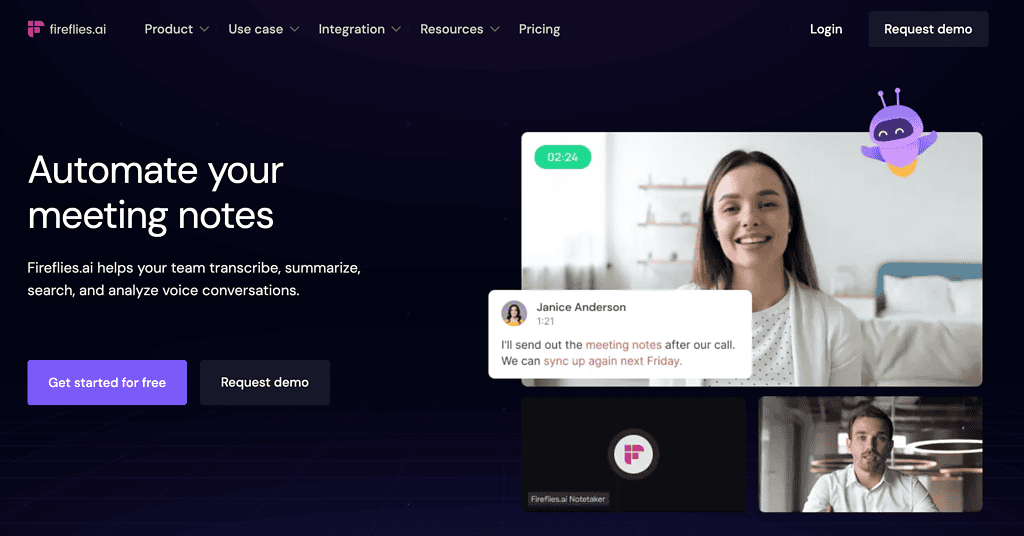Click the purple robot mascot
The width and height of the screenshot is (1024, 536).
pyautogui.click(x=899, y=133)
